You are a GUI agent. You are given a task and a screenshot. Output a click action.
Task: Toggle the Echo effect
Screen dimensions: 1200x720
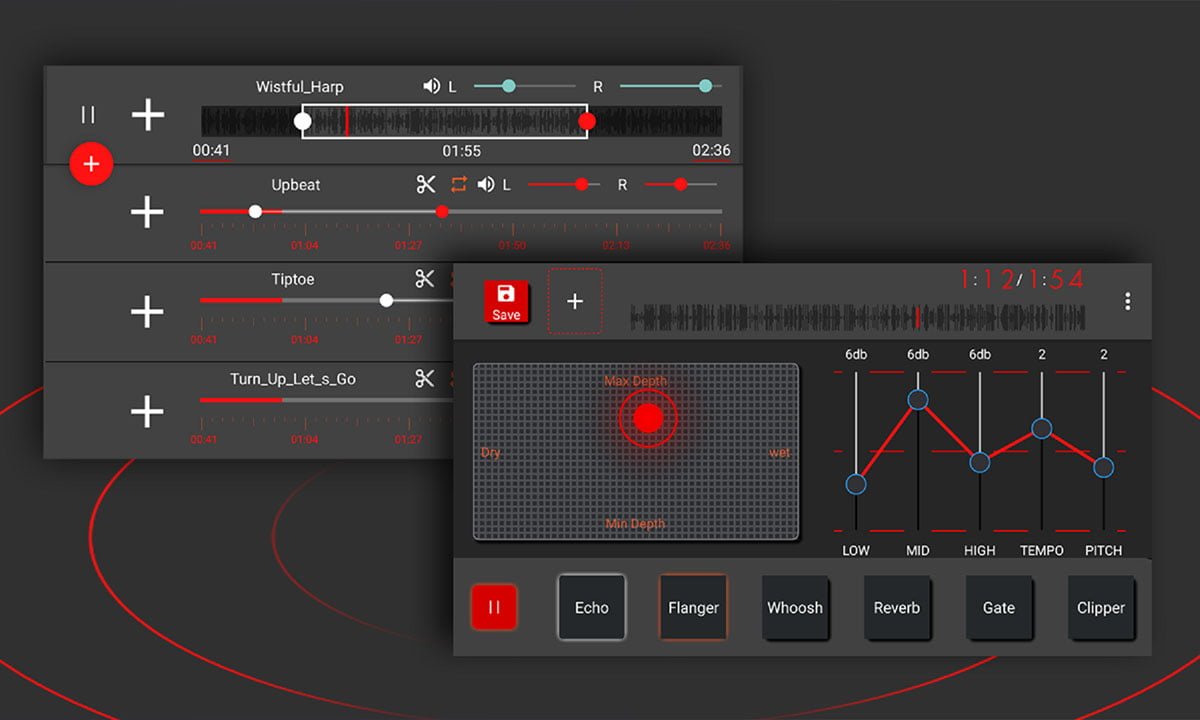tap(592, 607)
